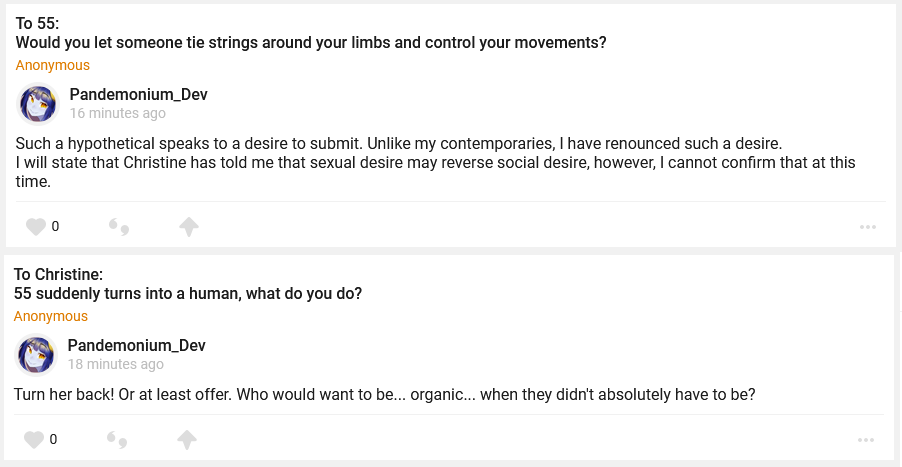Share the Christine answer with the arrow icon
902x467 pixels.
[x=186, y=439]
